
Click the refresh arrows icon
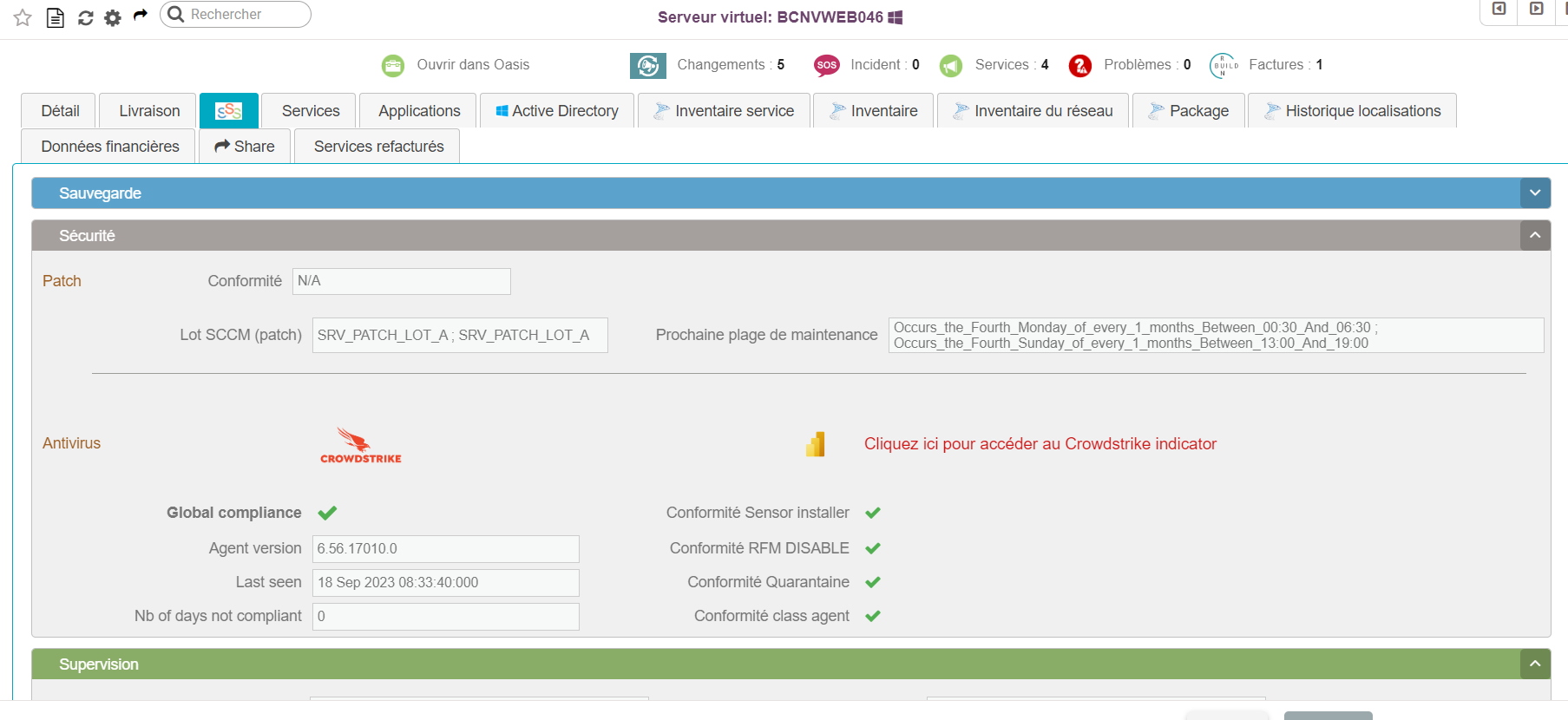coord(85,17)
